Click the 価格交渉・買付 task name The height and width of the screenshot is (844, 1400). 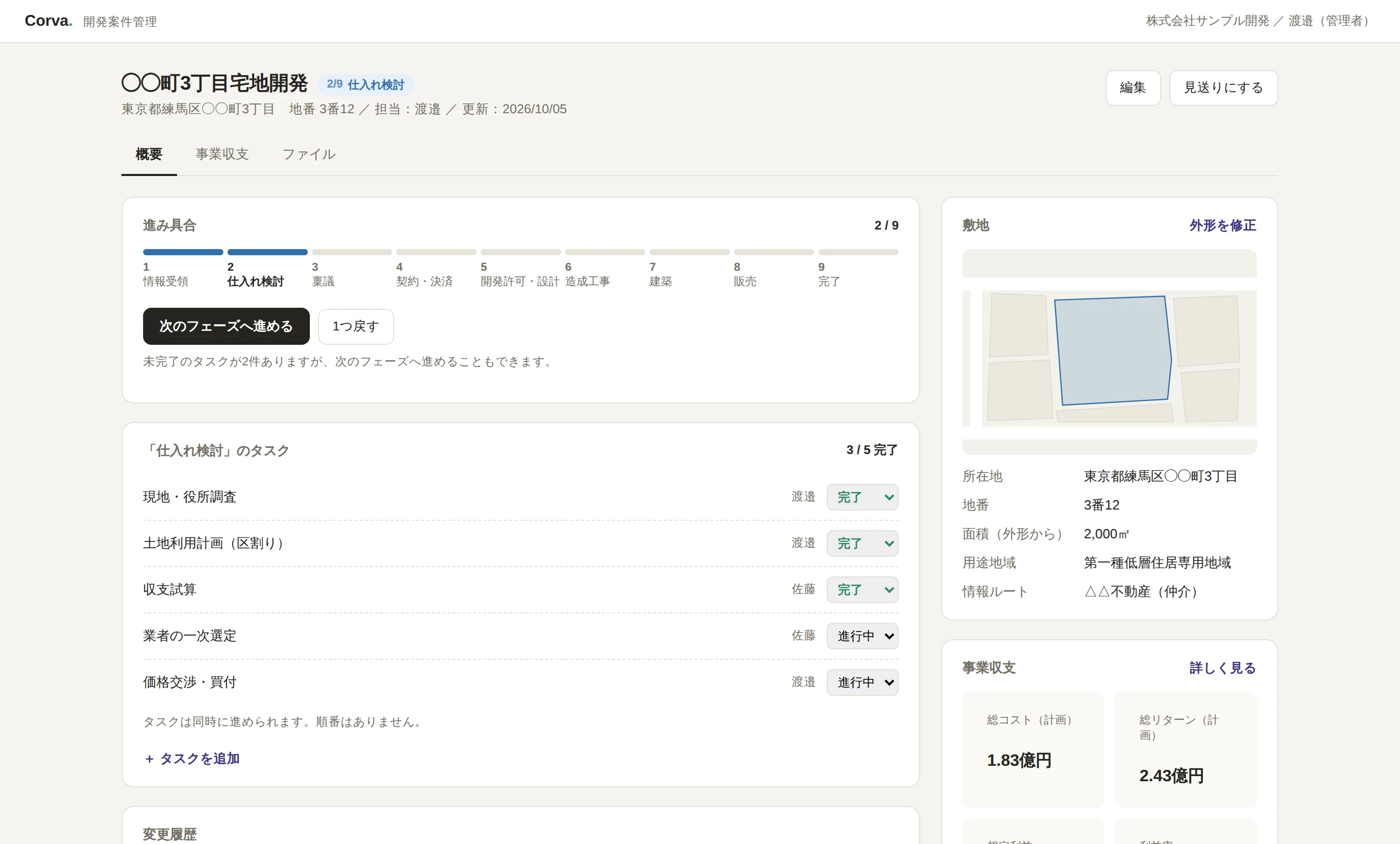pyautogui.click(x=190, y=683)
